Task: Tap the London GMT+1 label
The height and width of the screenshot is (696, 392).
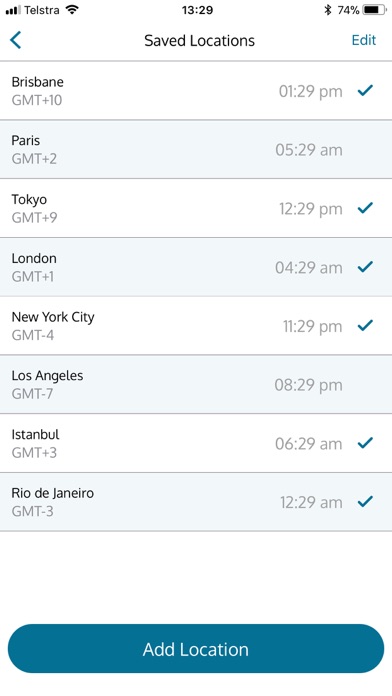Action: pyautogui.click(x=33, y=277)
